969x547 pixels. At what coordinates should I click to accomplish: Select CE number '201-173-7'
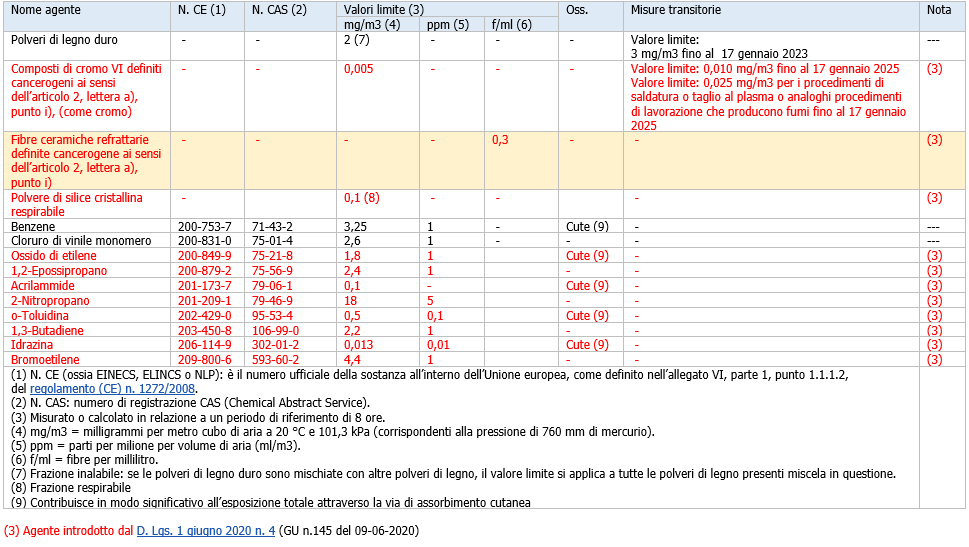[205, 286]
